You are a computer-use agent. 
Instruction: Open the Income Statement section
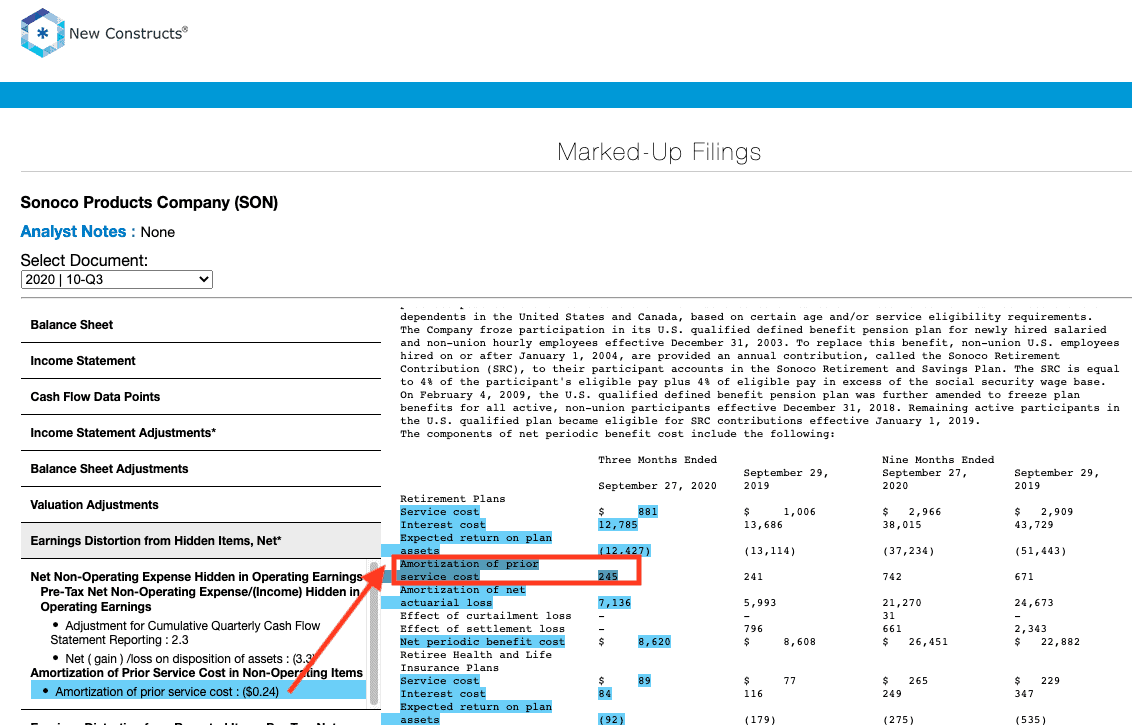[x=201, y=361]
